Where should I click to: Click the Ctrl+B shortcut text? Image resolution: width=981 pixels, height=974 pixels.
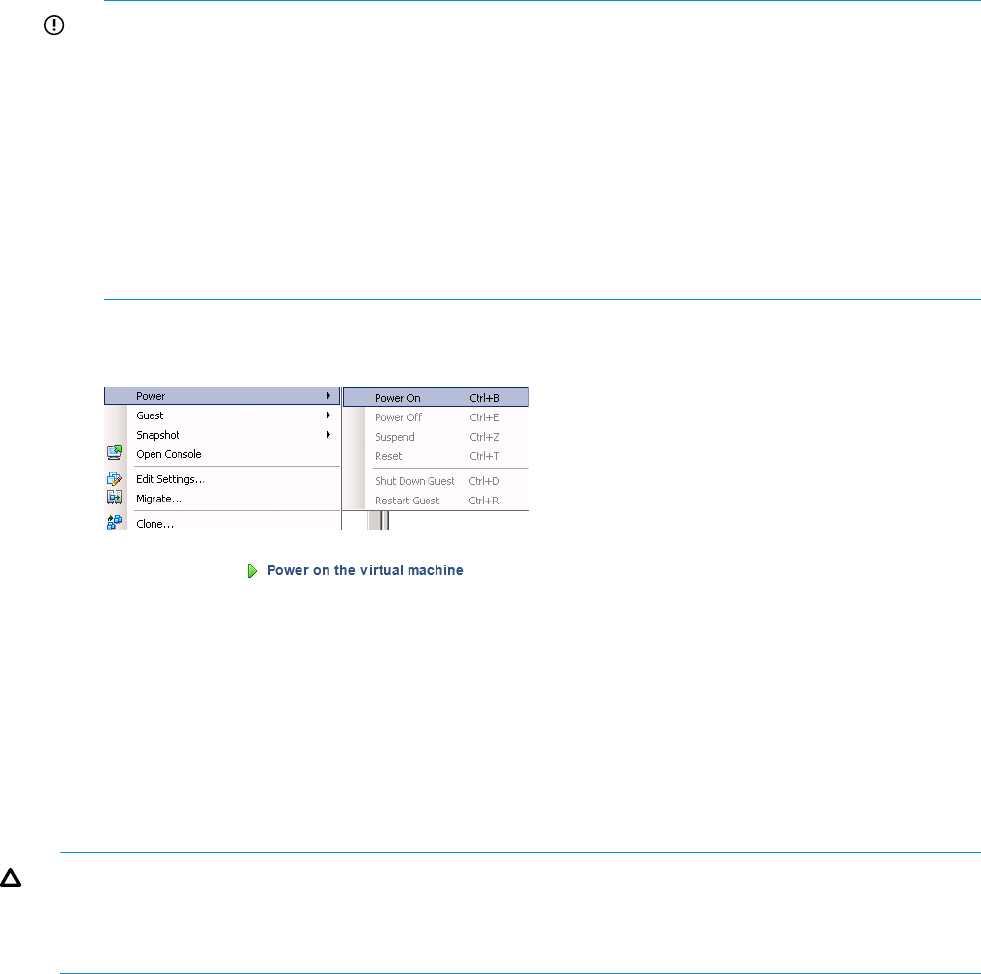484,398
